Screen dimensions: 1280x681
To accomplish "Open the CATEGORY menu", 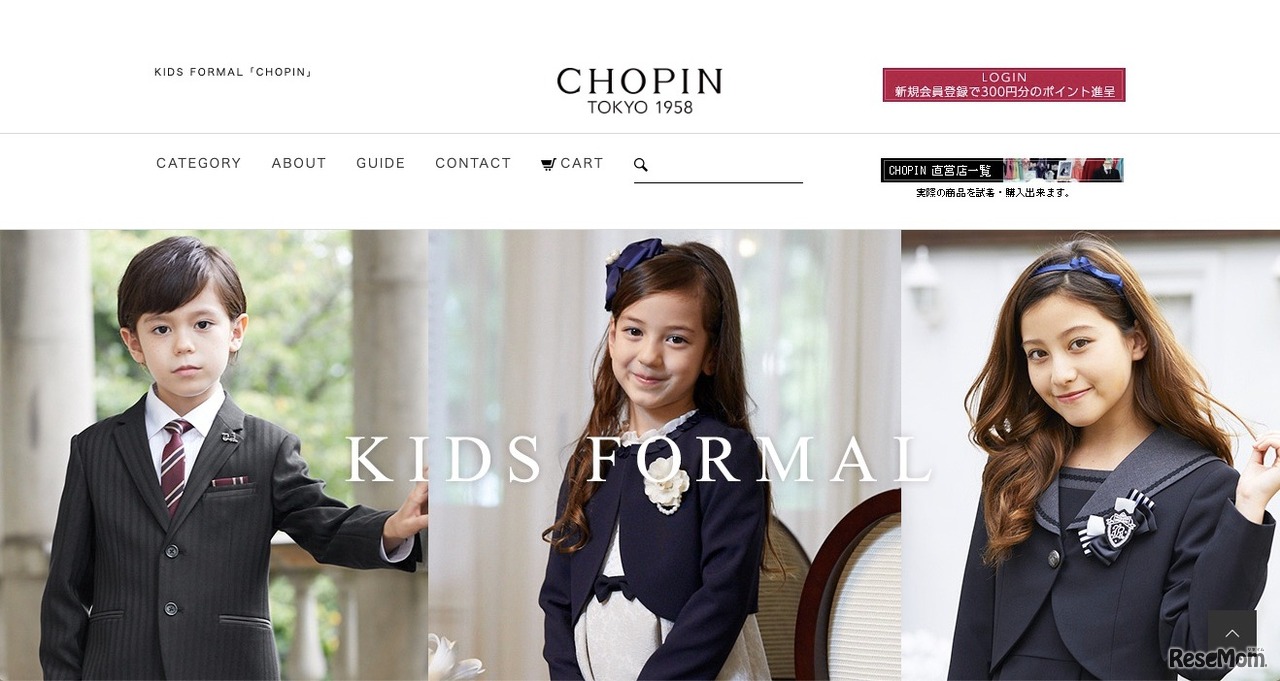I will (x=199, y=163).
